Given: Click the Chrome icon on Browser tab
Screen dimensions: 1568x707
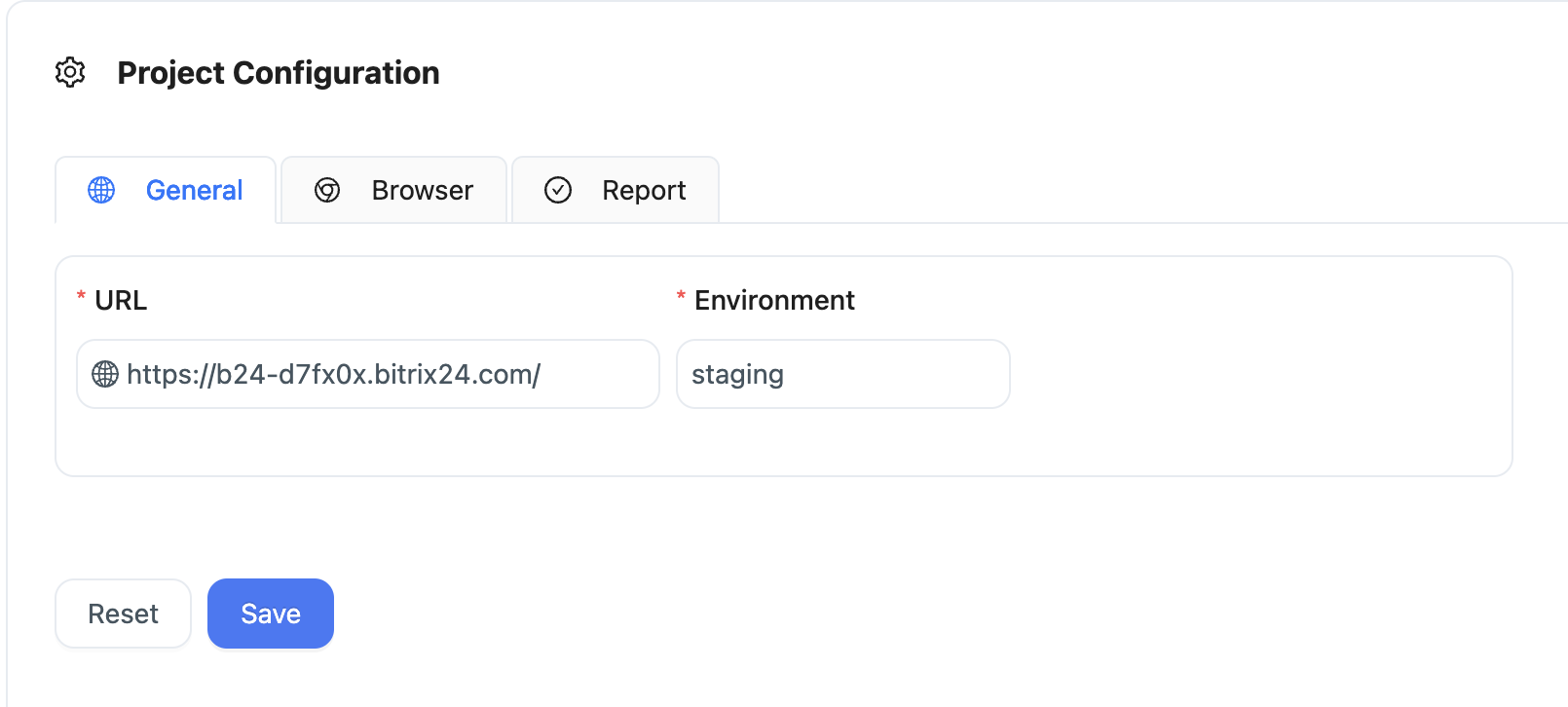Looking at the screenshot, I should pos(327,190).
